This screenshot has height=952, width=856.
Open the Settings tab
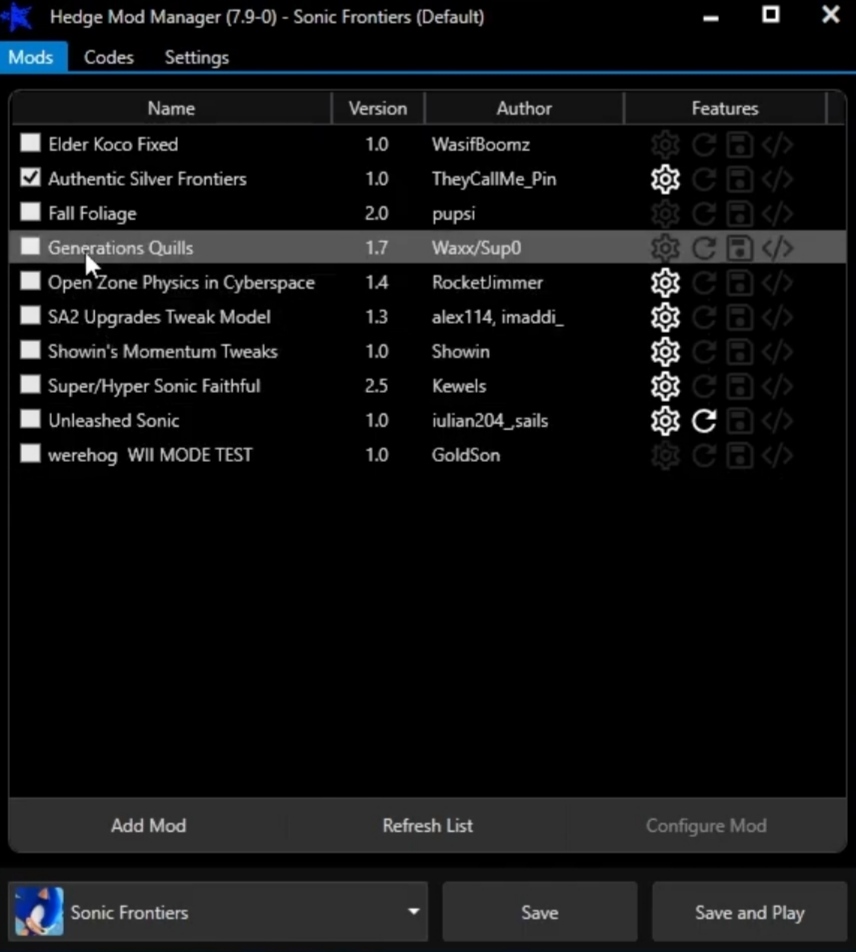point(197,57)
